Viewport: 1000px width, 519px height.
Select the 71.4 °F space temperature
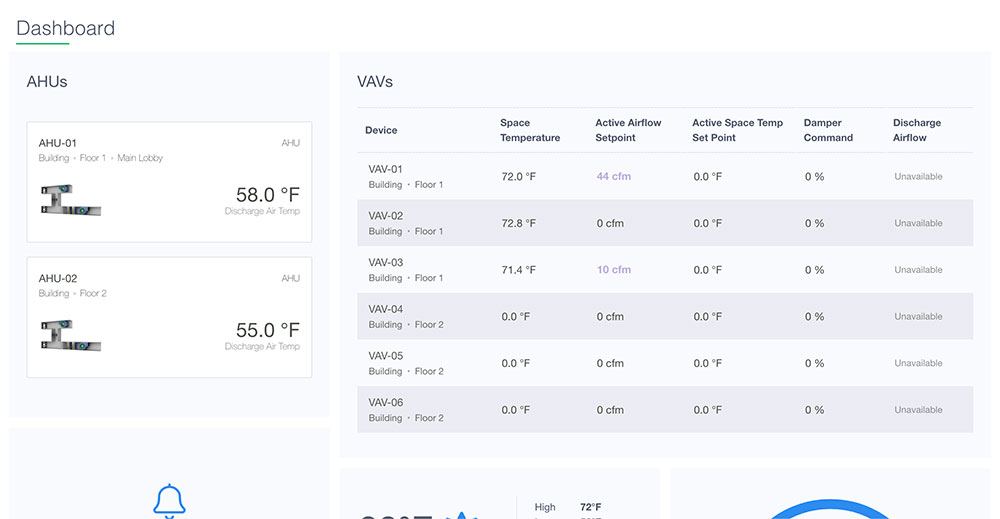pyautogui.click(x=518, y=270)
